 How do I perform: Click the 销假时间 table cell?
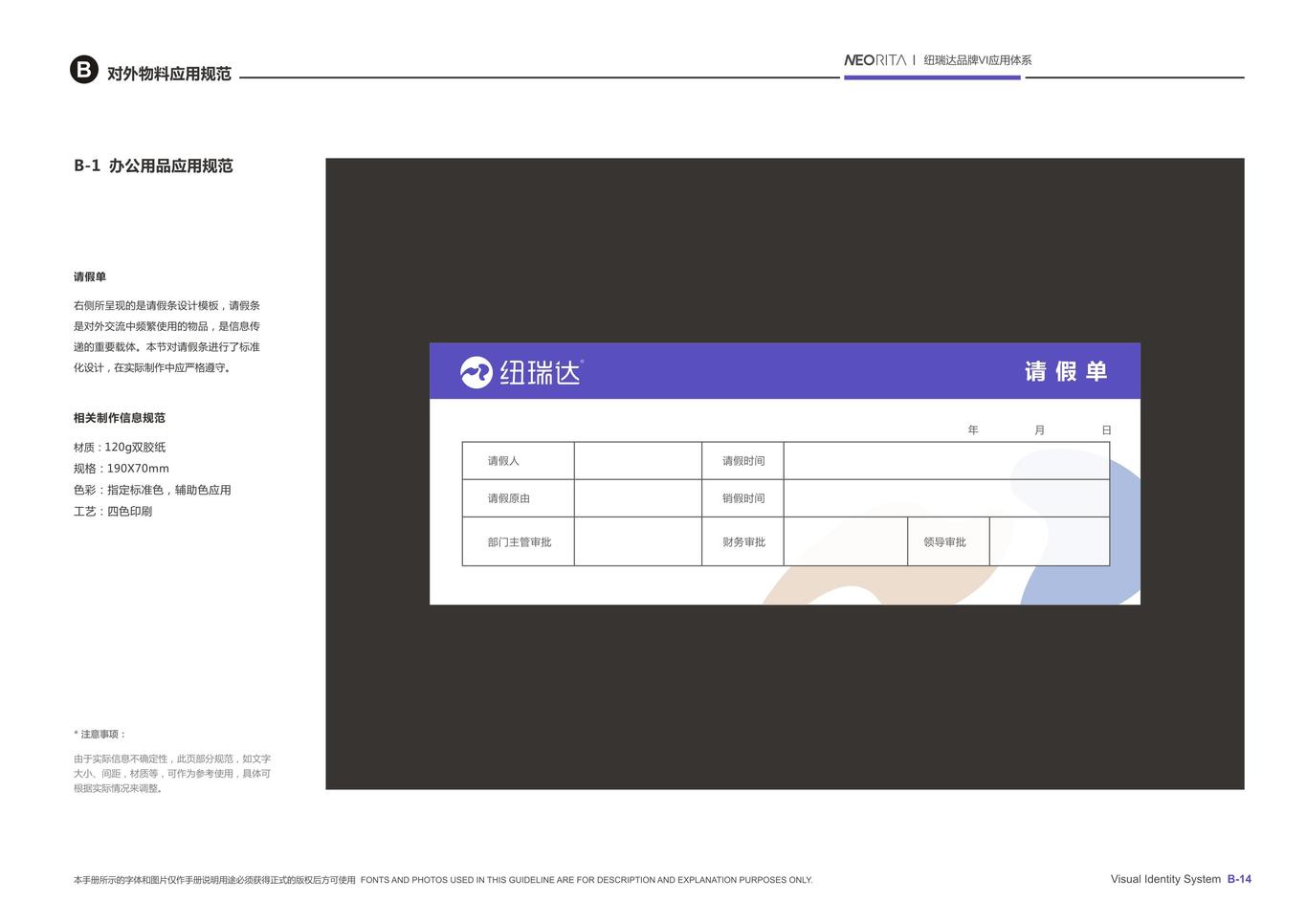click(x=743, y=498)
